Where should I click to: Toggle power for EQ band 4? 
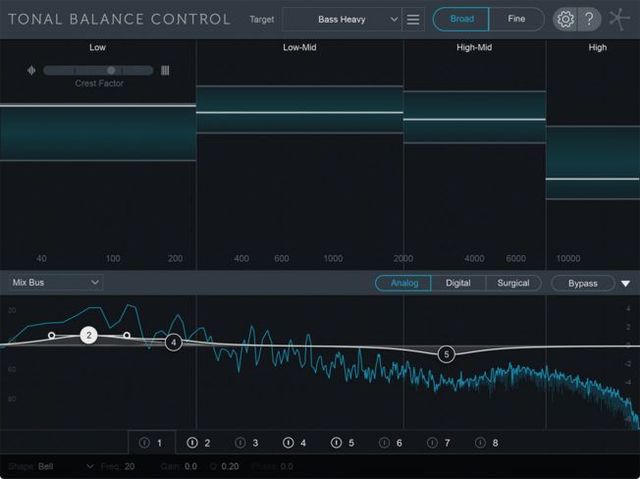pos(288,443)
